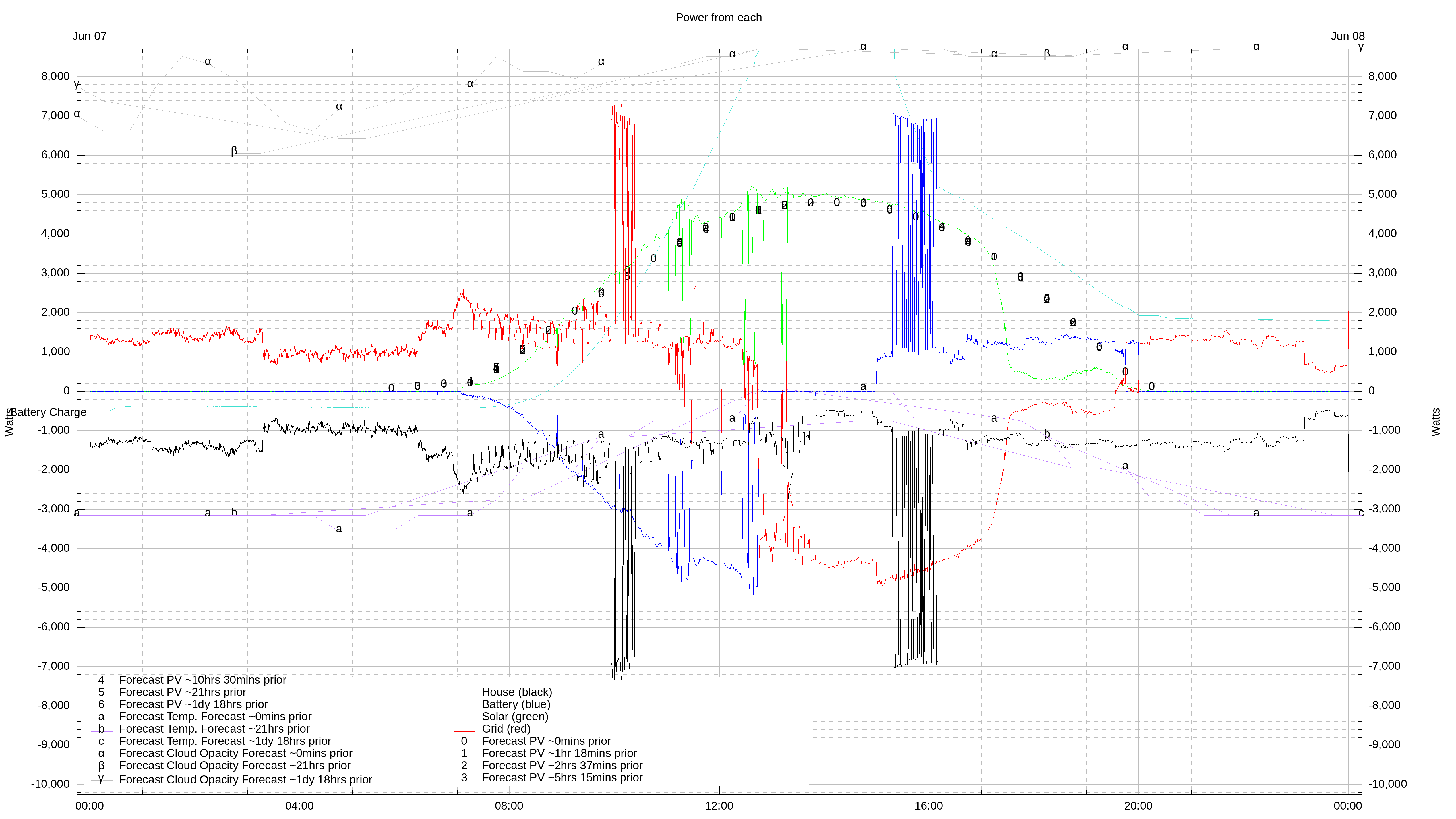Click the 'Jun 07' date label
1456x819 pixels.
[x=89, y=36]
